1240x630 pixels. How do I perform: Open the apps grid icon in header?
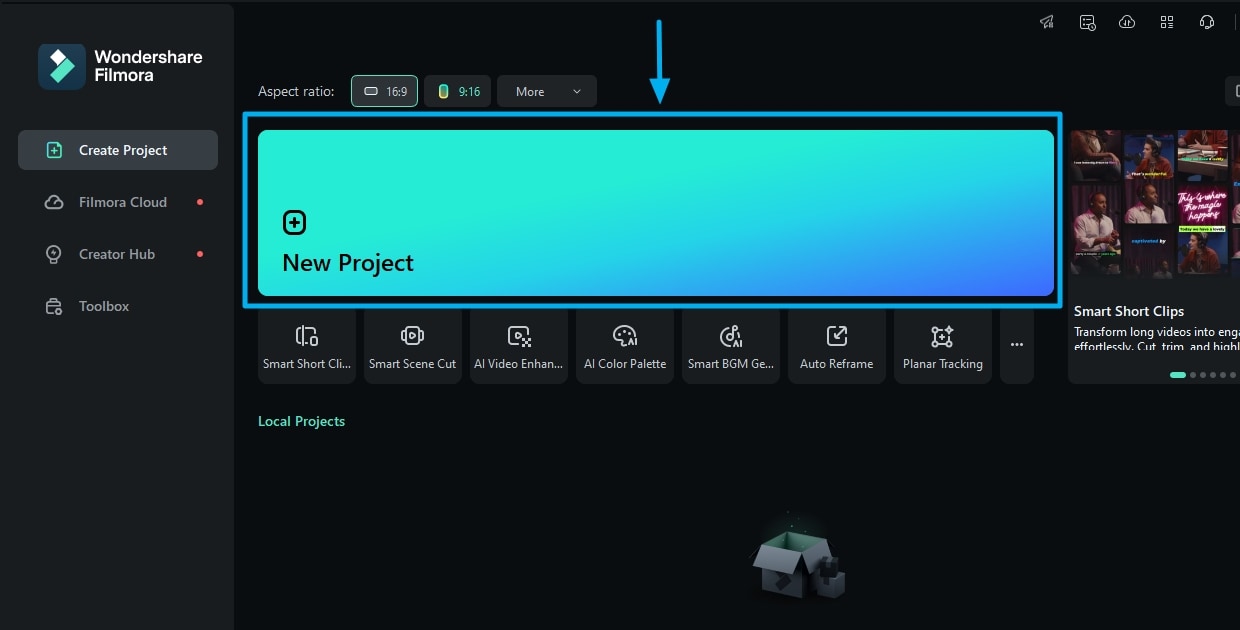[x=1167, y=22]
